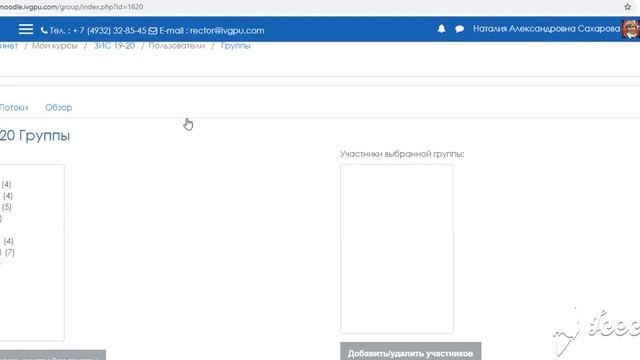Go to Пользователи breadcrumb
This screenshot has width=640, height=360.
(x=177, y=46)
